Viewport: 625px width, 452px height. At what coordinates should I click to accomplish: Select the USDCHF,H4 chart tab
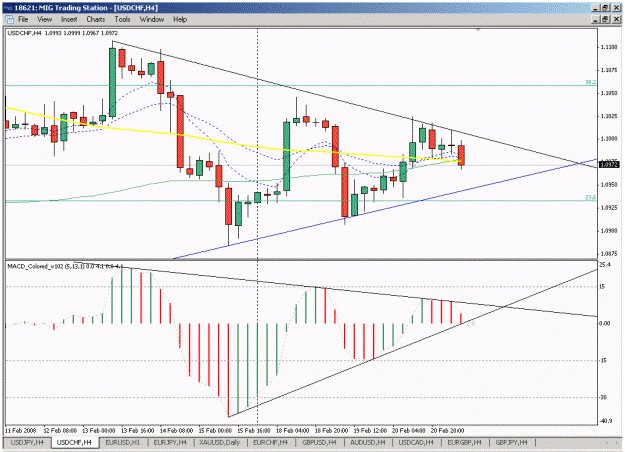pos(74,442)
